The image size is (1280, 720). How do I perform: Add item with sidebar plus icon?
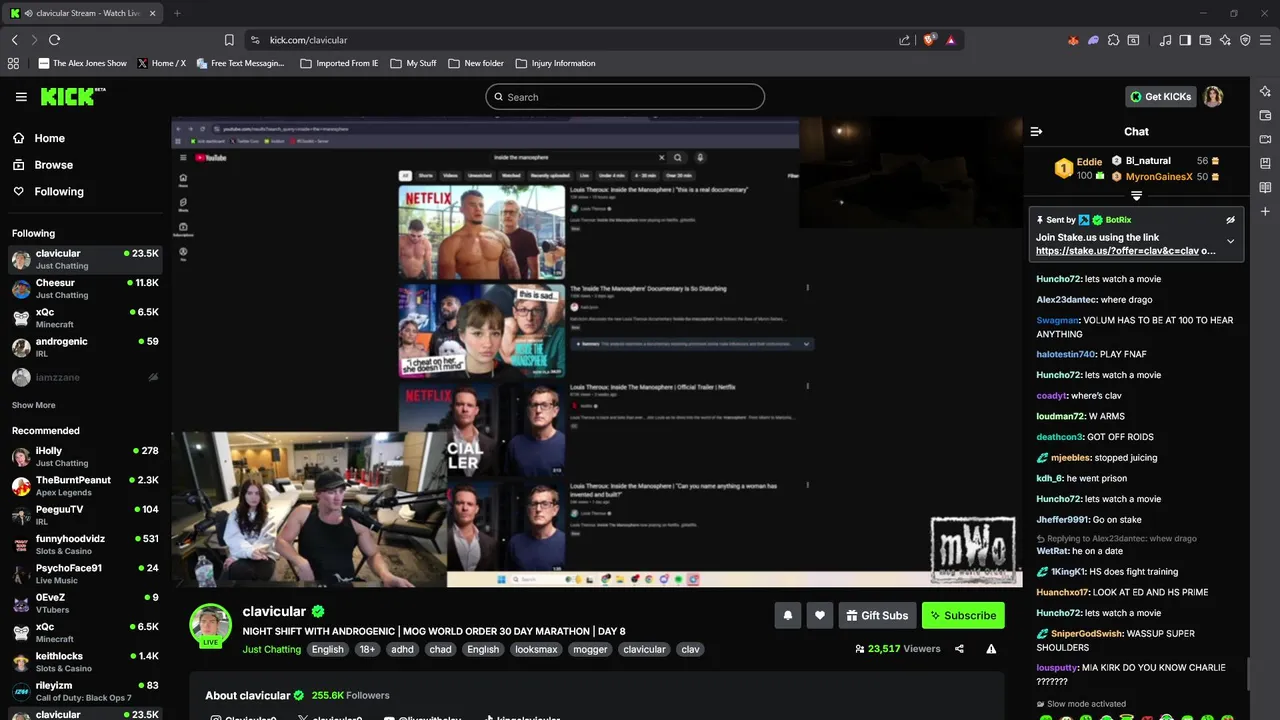1265,211
